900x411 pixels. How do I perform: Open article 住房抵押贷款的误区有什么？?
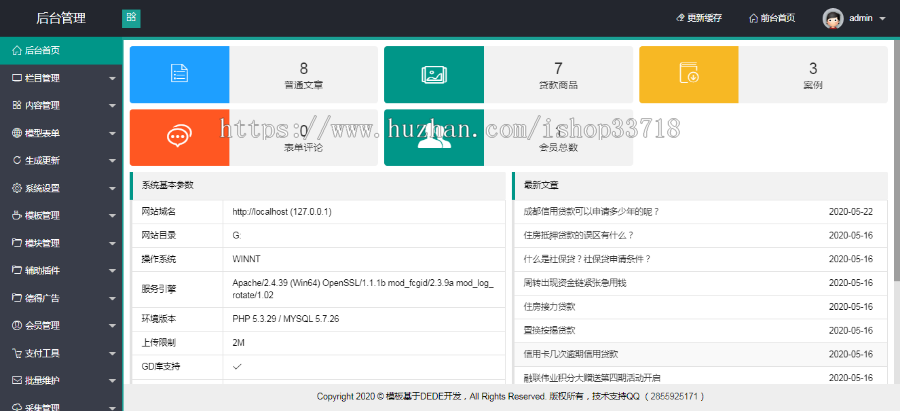[579, 235]
